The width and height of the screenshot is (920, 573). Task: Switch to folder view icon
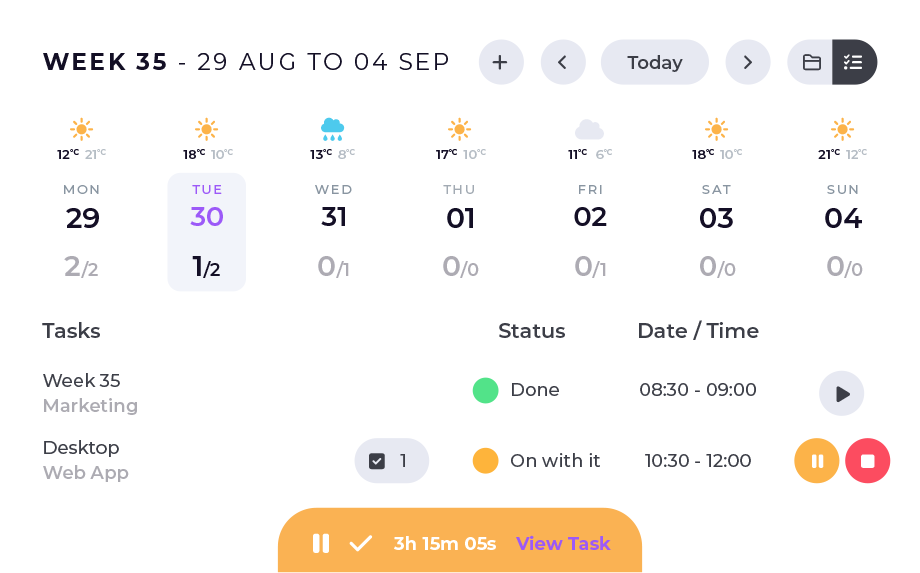click(811, 62)
